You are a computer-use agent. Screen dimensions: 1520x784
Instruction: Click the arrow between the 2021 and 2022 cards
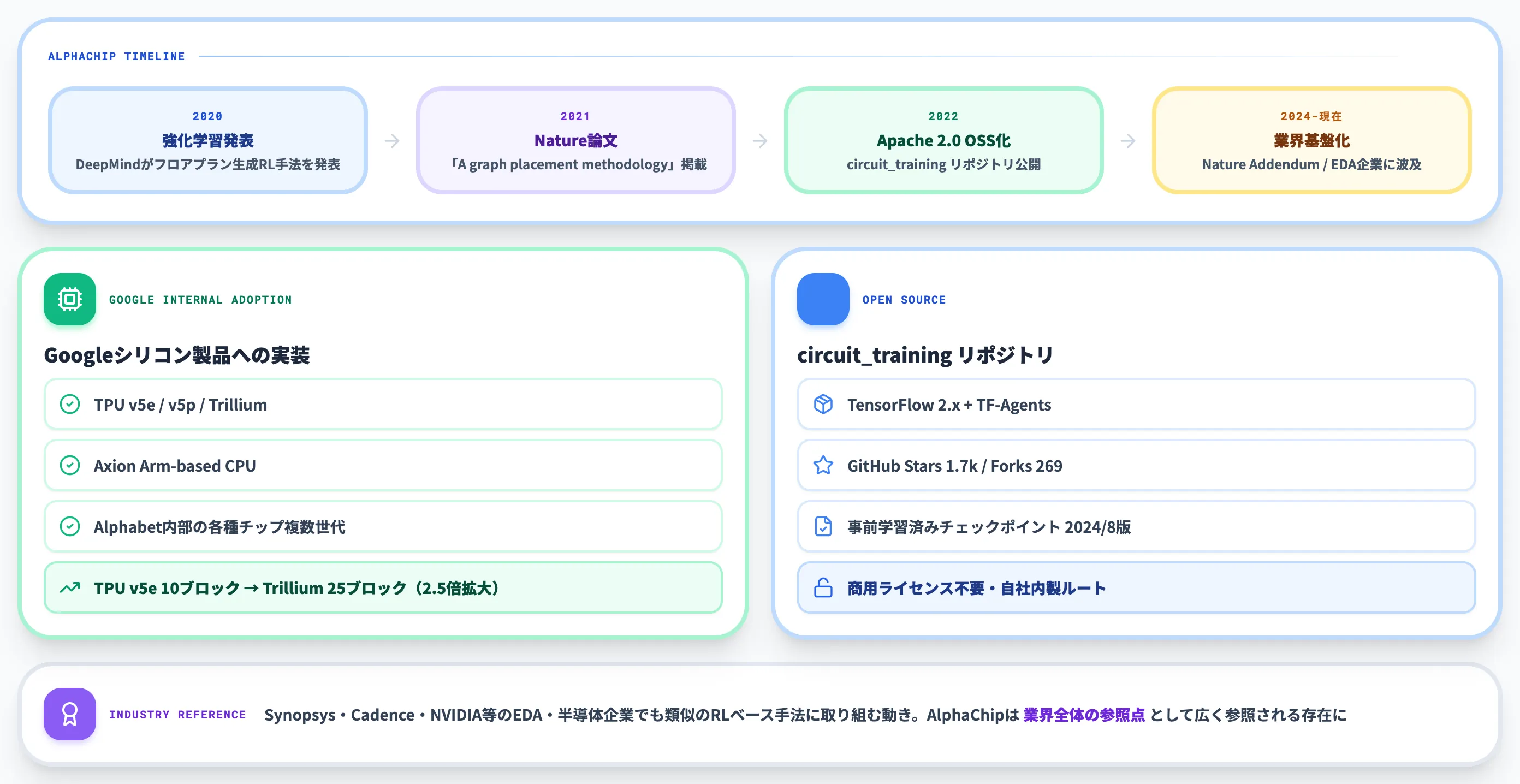pos(760,140)
